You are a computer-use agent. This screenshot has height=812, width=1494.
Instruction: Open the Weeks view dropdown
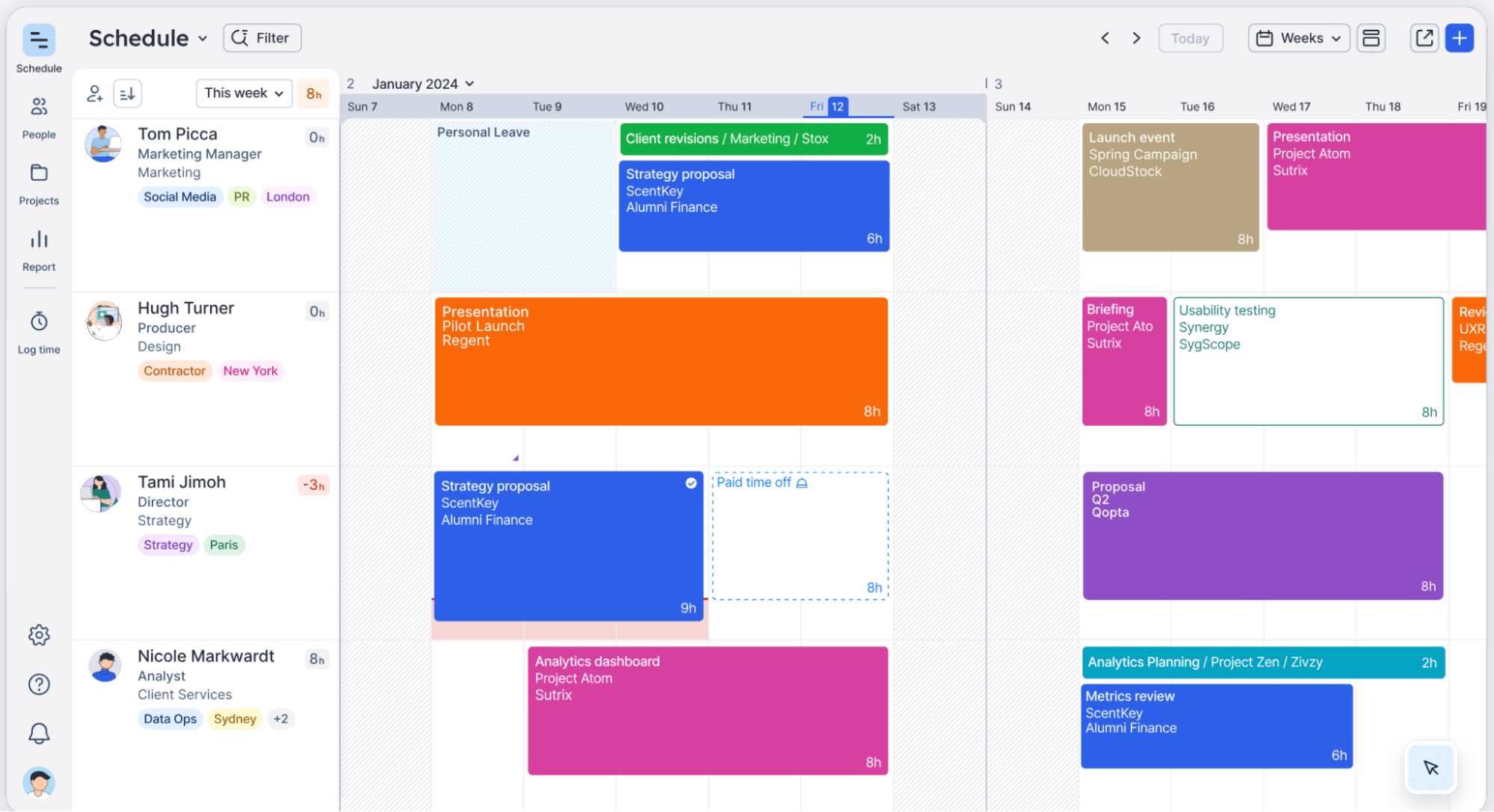(1298, 38)
